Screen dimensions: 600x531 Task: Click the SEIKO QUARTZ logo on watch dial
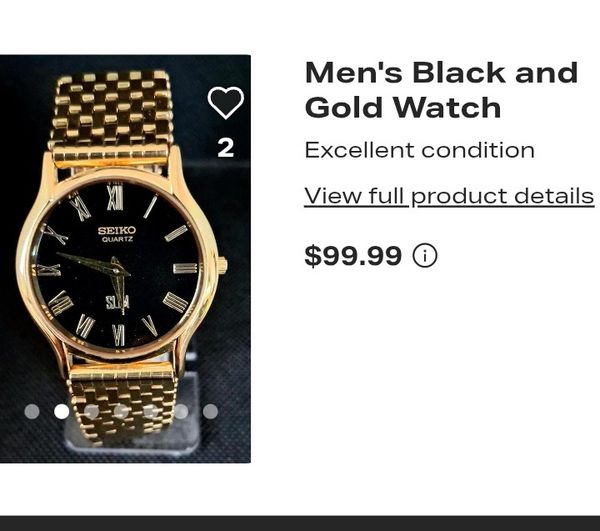coord(117,234)
